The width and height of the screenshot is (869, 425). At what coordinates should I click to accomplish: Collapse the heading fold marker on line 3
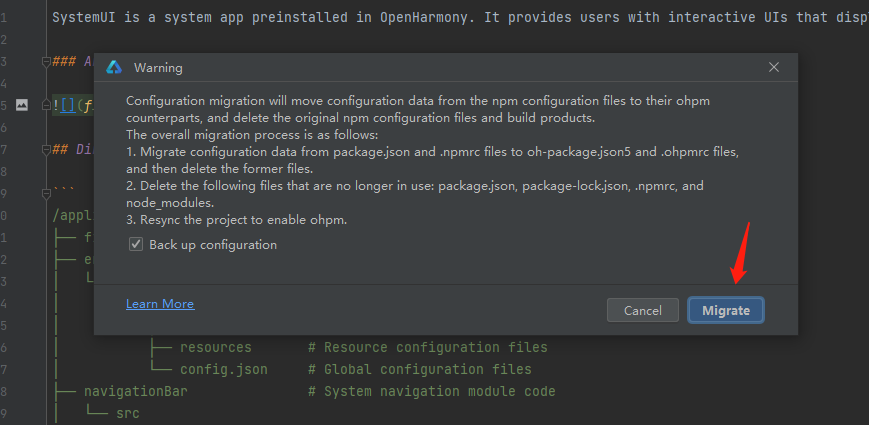coord(47,62)
